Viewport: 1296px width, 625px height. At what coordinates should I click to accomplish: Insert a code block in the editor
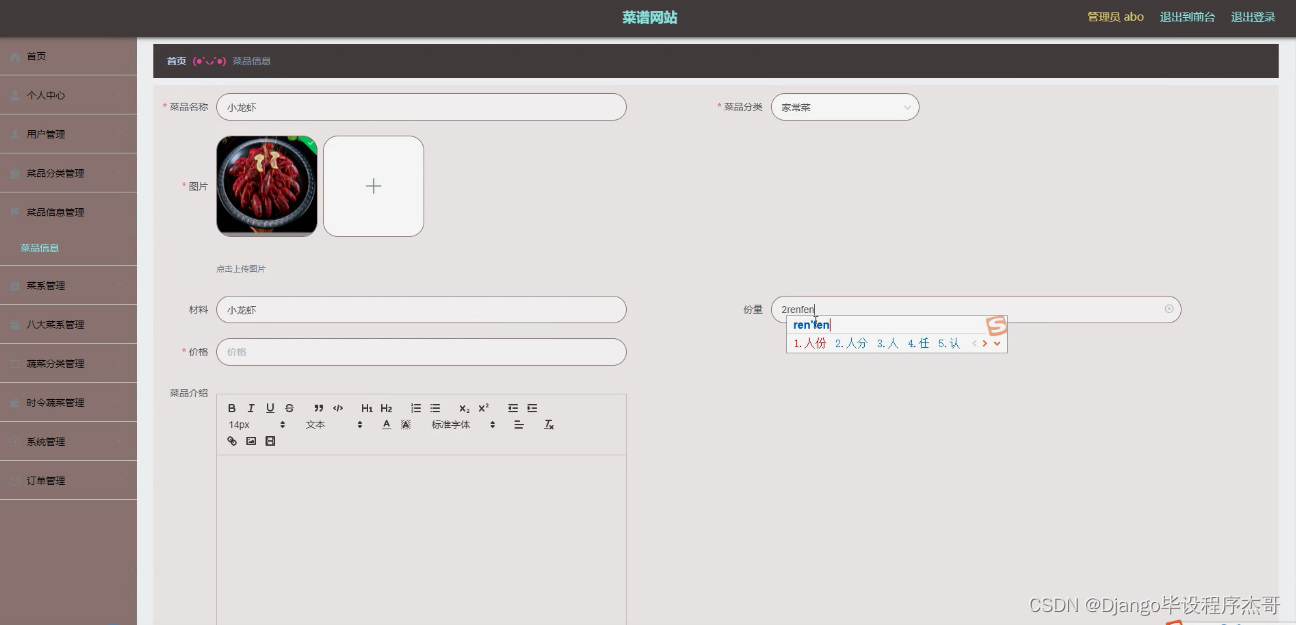(338, 408)
